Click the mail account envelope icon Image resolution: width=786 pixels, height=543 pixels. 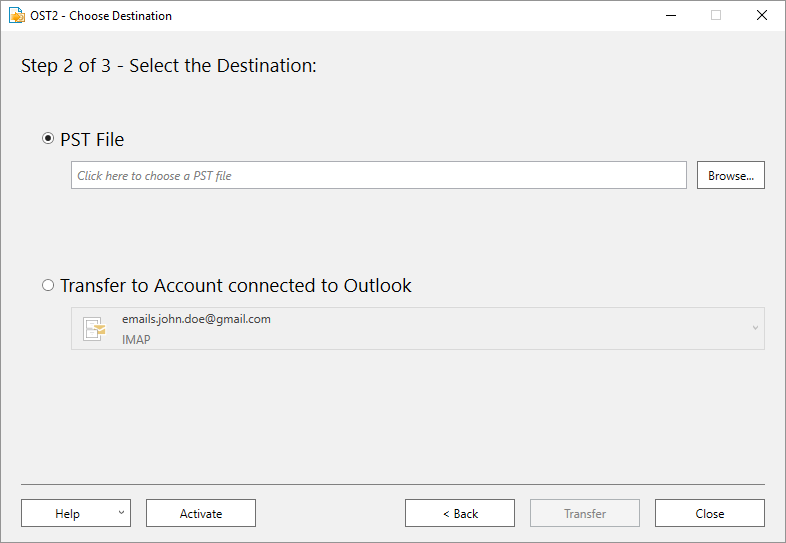(94, 329)
